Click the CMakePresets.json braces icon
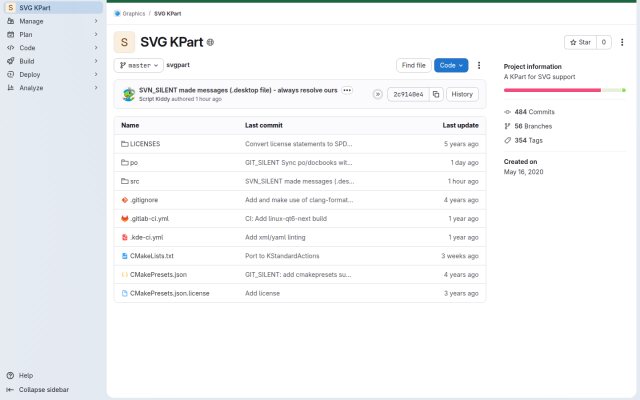The width and height of the screenshot is (640, 400). point(124,275)
